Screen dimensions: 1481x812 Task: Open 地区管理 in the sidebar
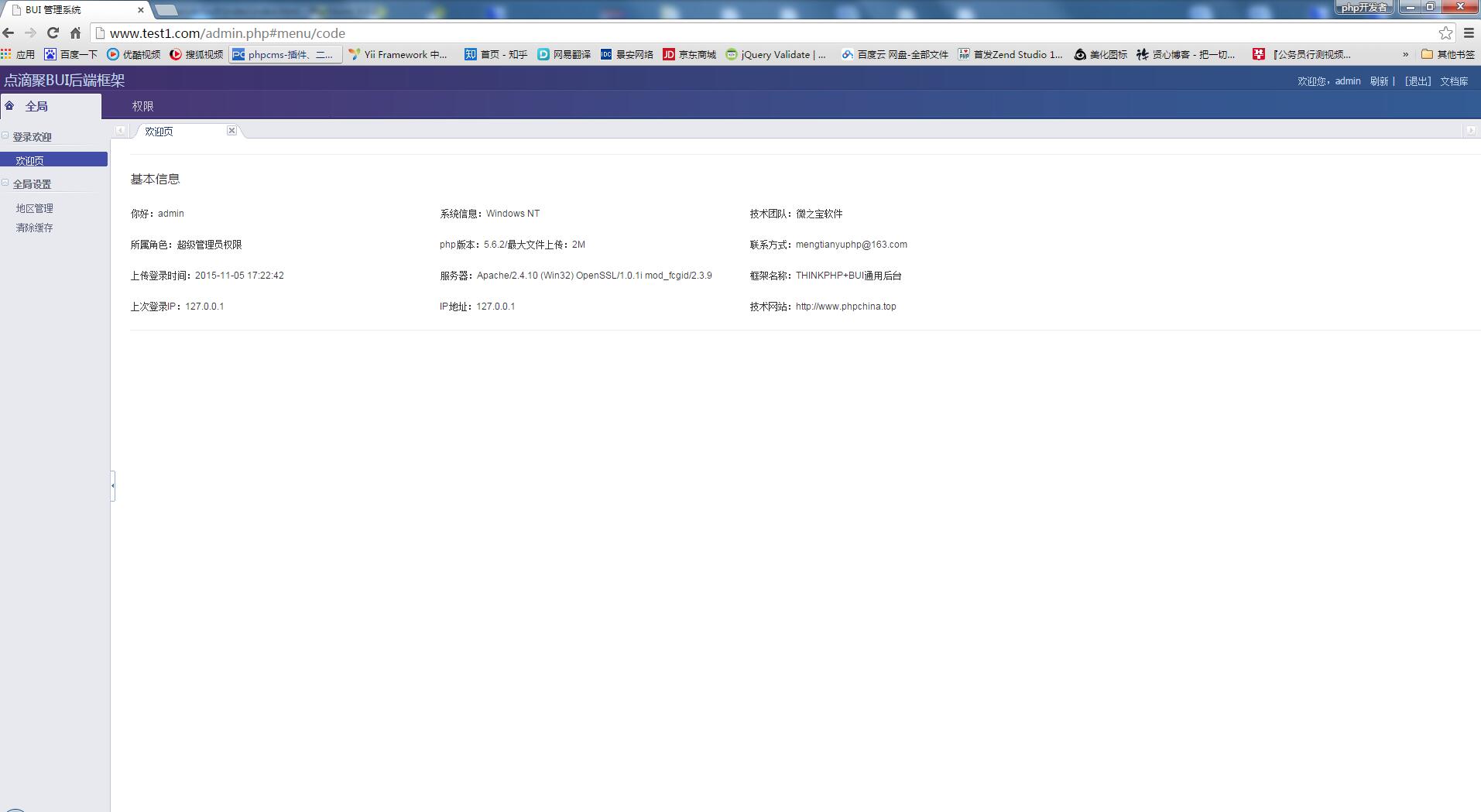point(35,208)
